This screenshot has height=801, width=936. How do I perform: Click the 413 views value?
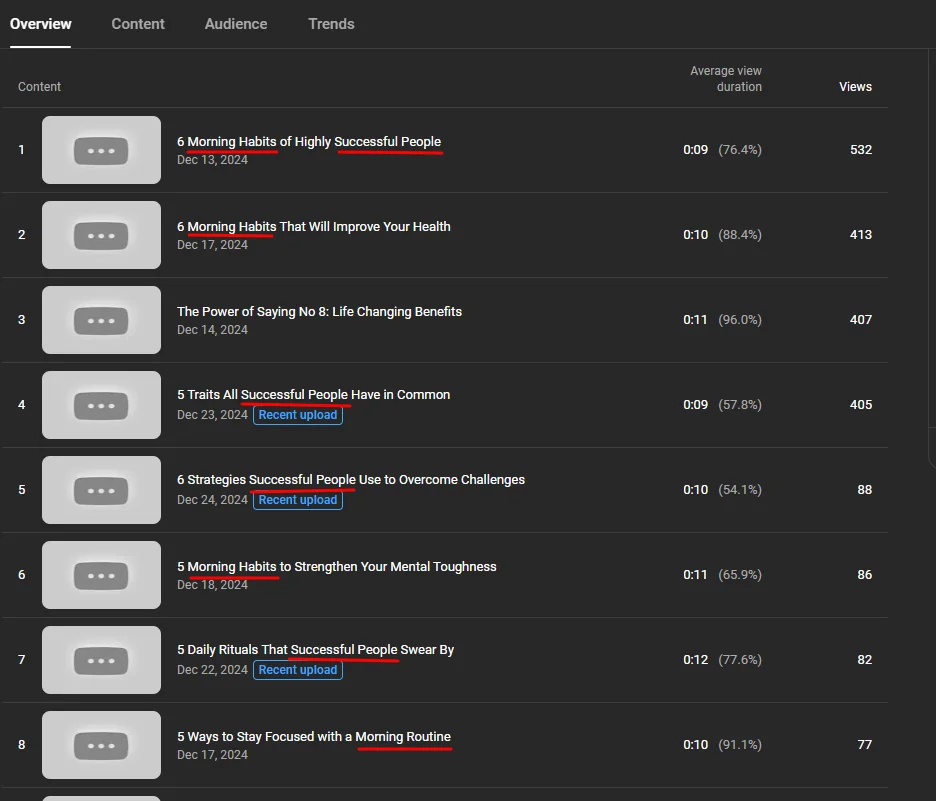861,235
